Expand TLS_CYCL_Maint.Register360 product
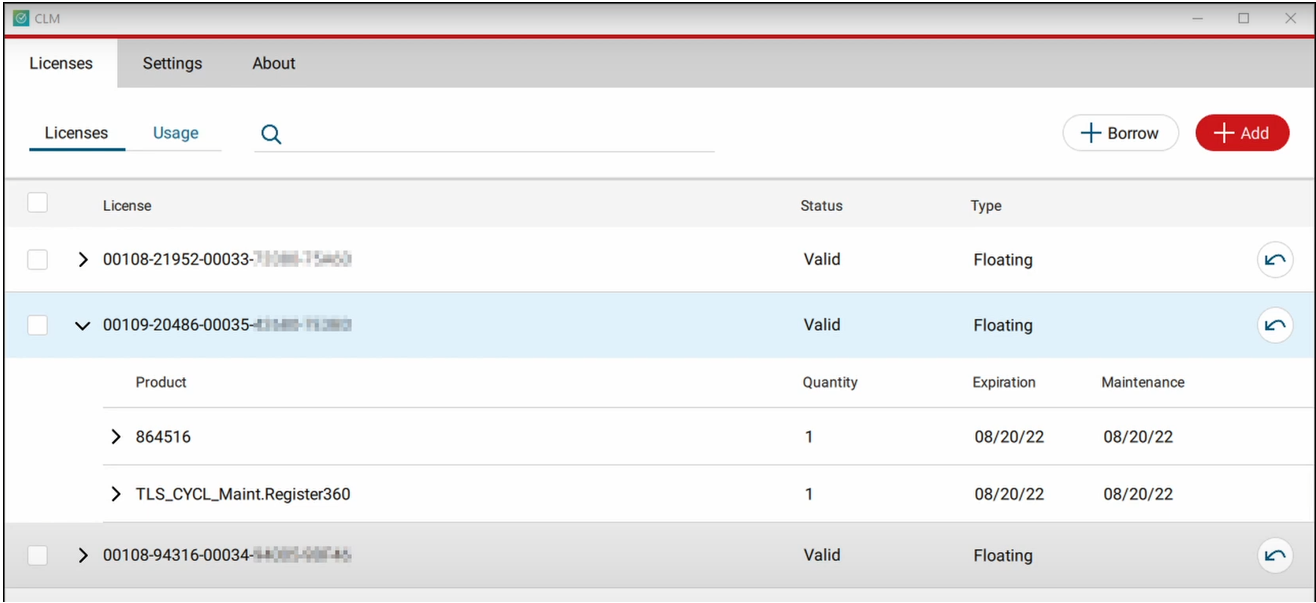Image resolution: width=1316 pixels, height=603 pixels. (116, 494)
